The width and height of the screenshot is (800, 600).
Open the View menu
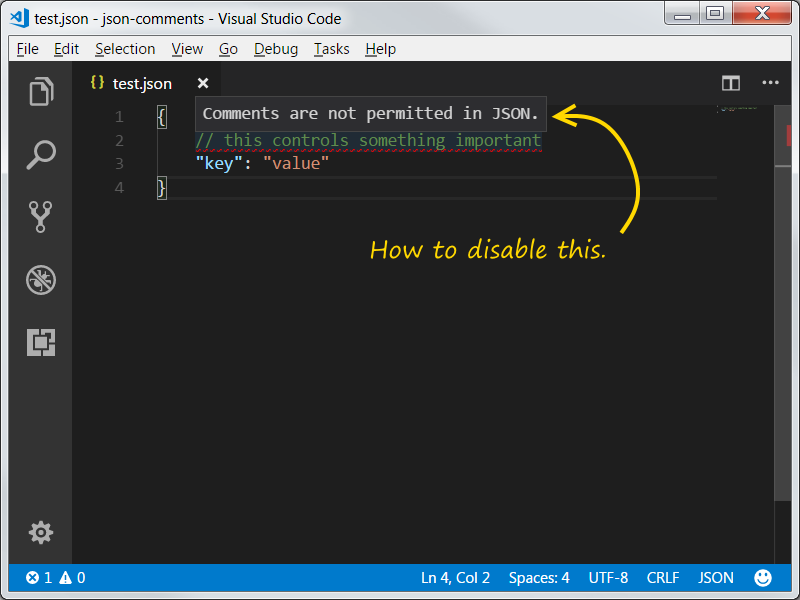[187, 49]
